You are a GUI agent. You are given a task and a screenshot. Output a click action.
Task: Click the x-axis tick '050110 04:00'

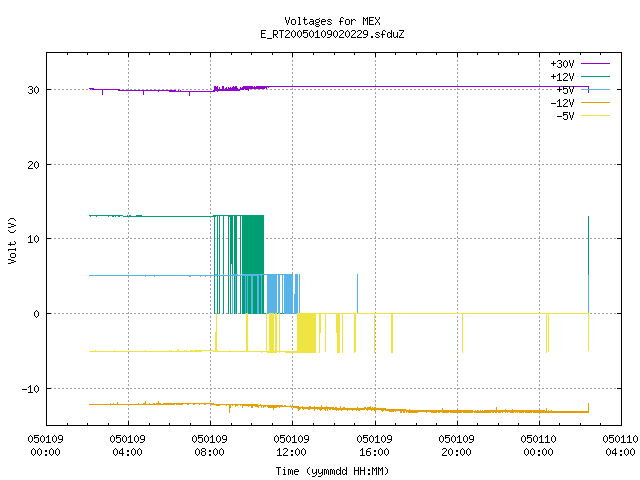pyautogui.click(x=620, y=446)
